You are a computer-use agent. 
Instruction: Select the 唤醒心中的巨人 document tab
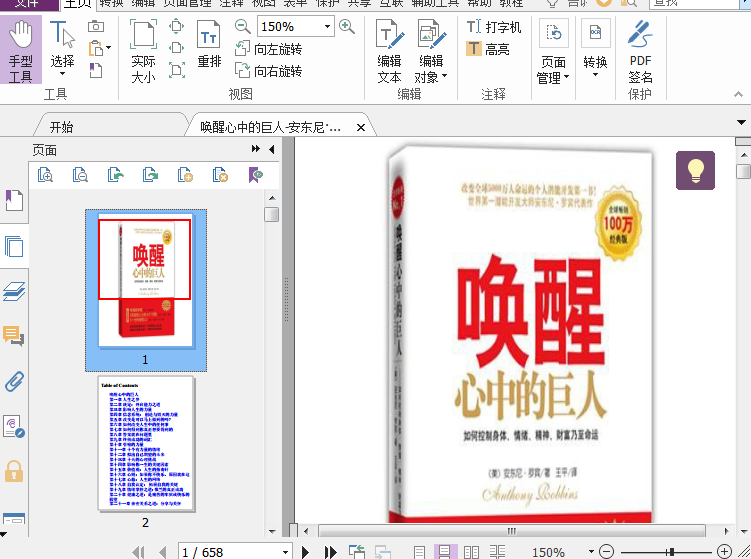coord(270,127)
